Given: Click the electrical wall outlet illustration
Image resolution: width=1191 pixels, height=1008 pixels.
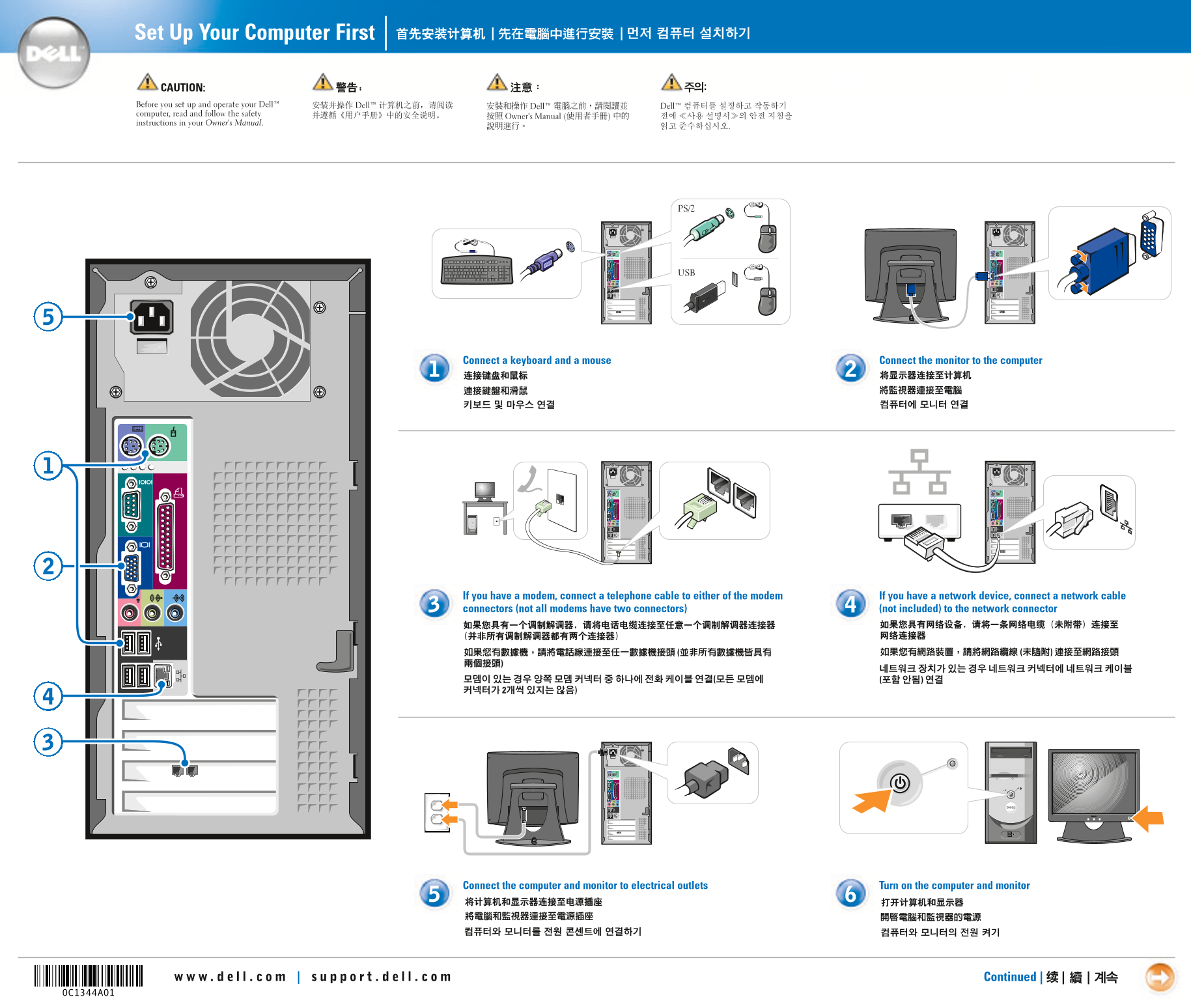Looking at the screenshot, I should [x=437, y=812].
